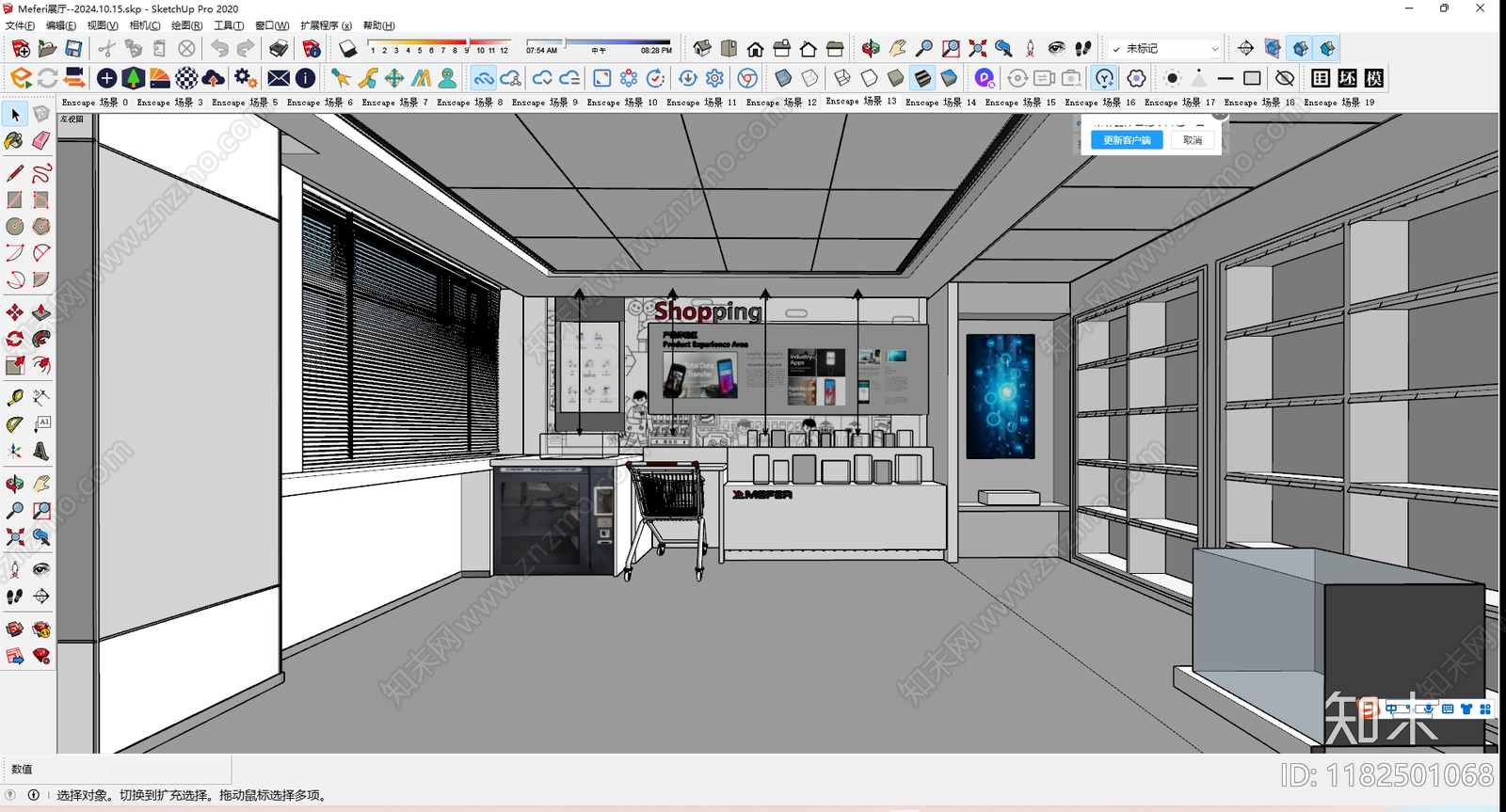Open the 编辑(E) menu
The image size is (1506, 812).
(x=61, y=25)
